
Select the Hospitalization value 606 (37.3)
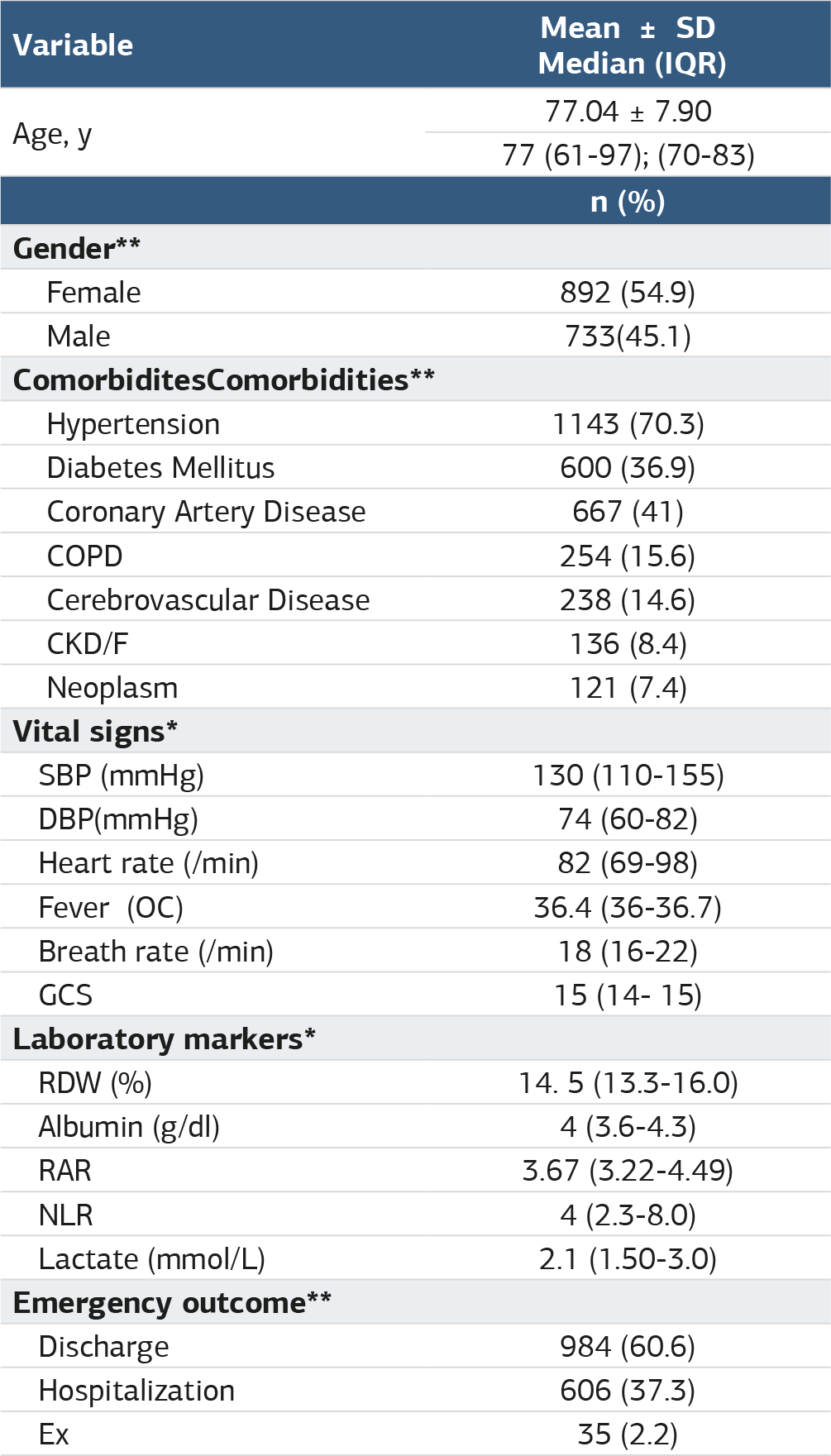pos(628,1391)
